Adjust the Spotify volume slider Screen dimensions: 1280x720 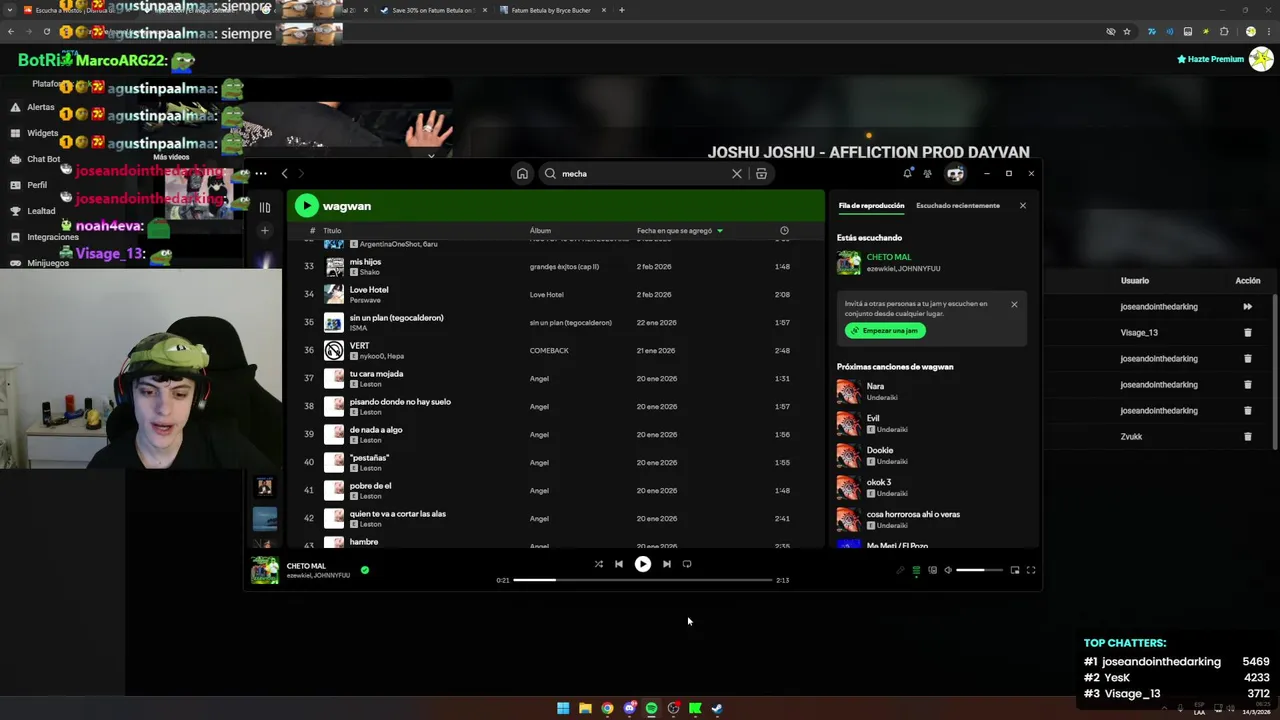pyautogui.click(x=979, y=570)
